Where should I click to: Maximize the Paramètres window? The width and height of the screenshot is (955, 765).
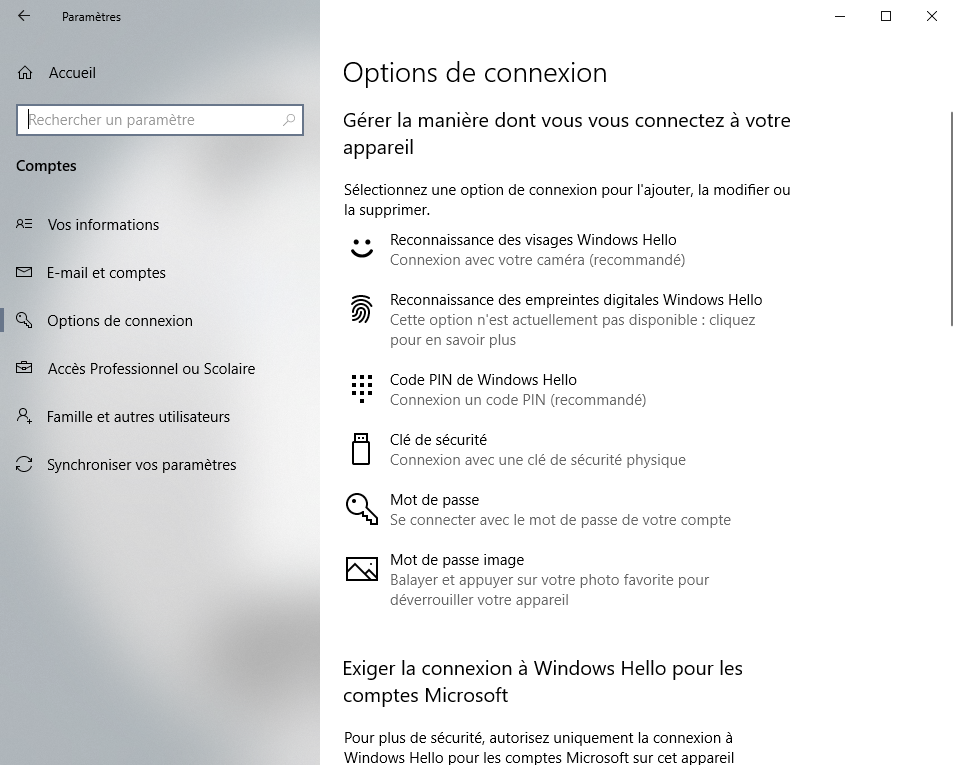[x=886, y=16]
